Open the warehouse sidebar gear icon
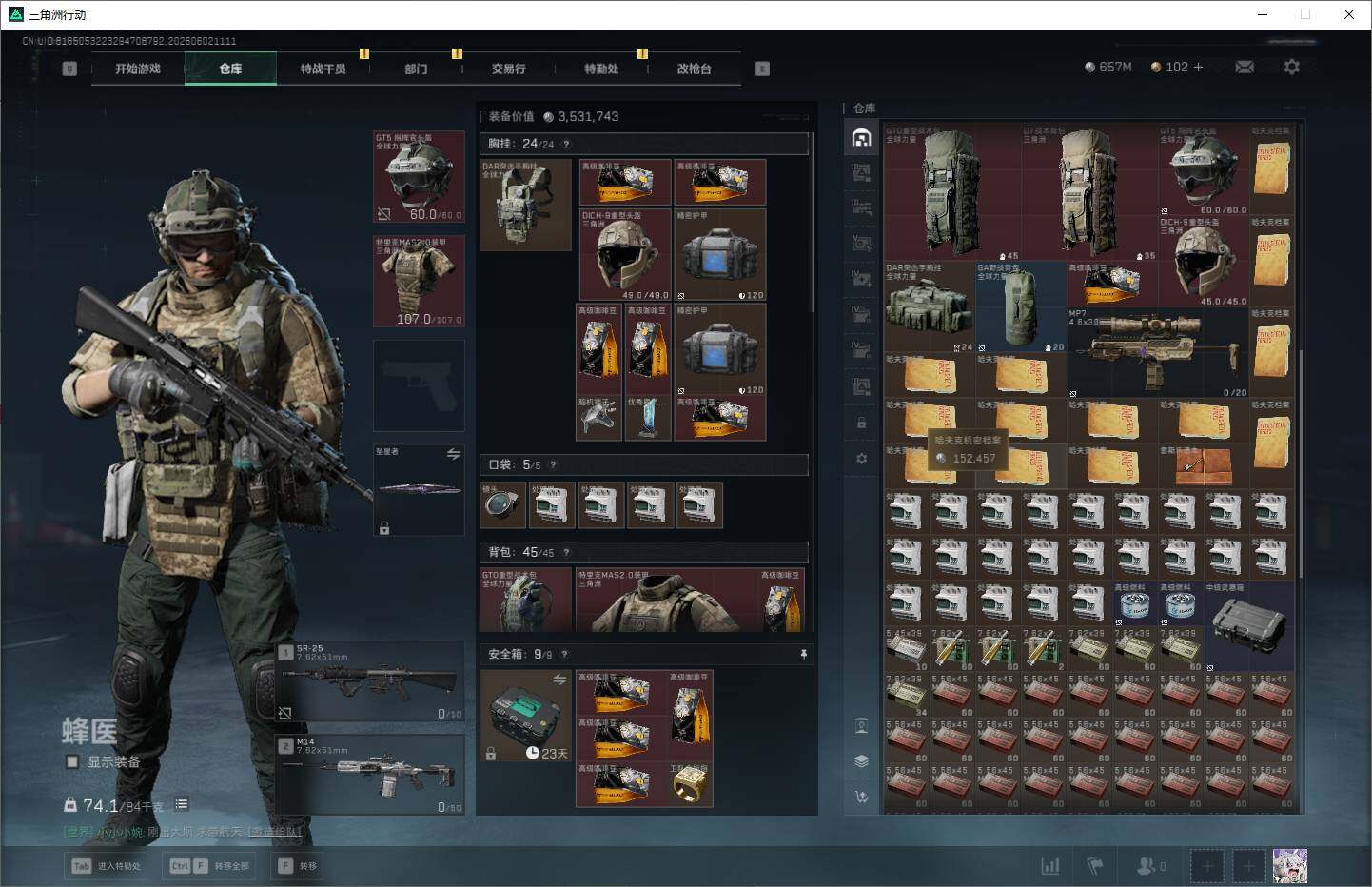This screenshot has width=1372, height=887. 861,459
